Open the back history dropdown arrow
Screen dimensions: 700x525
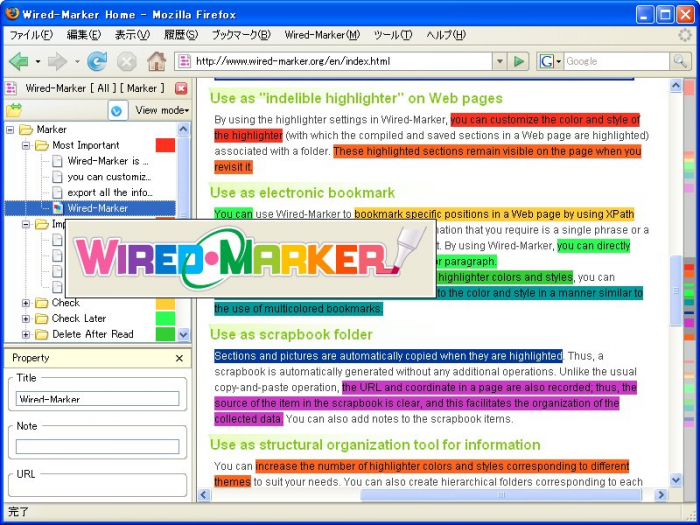point(38,61)
